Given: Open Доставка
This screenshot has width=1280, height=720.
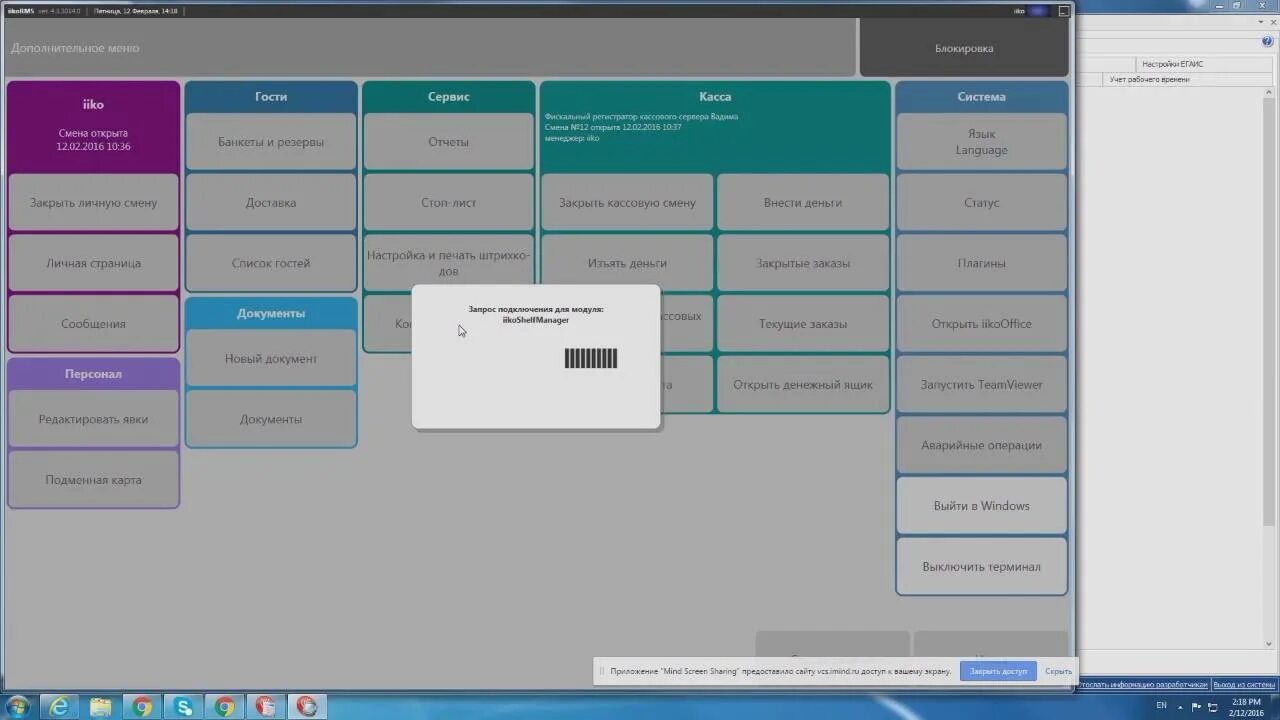Looking at the screenshot, I should tap(271, 203).
